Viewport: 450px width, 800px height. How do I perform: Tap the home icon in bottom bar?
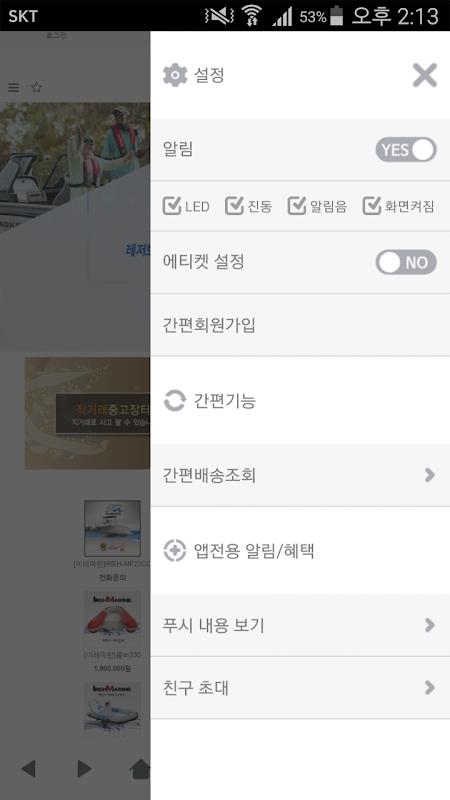click(140, 768)
